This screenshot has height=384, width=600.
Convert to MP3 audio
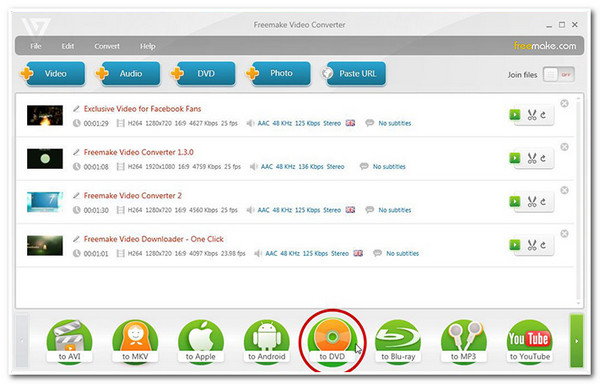click(x=464, y=341)
